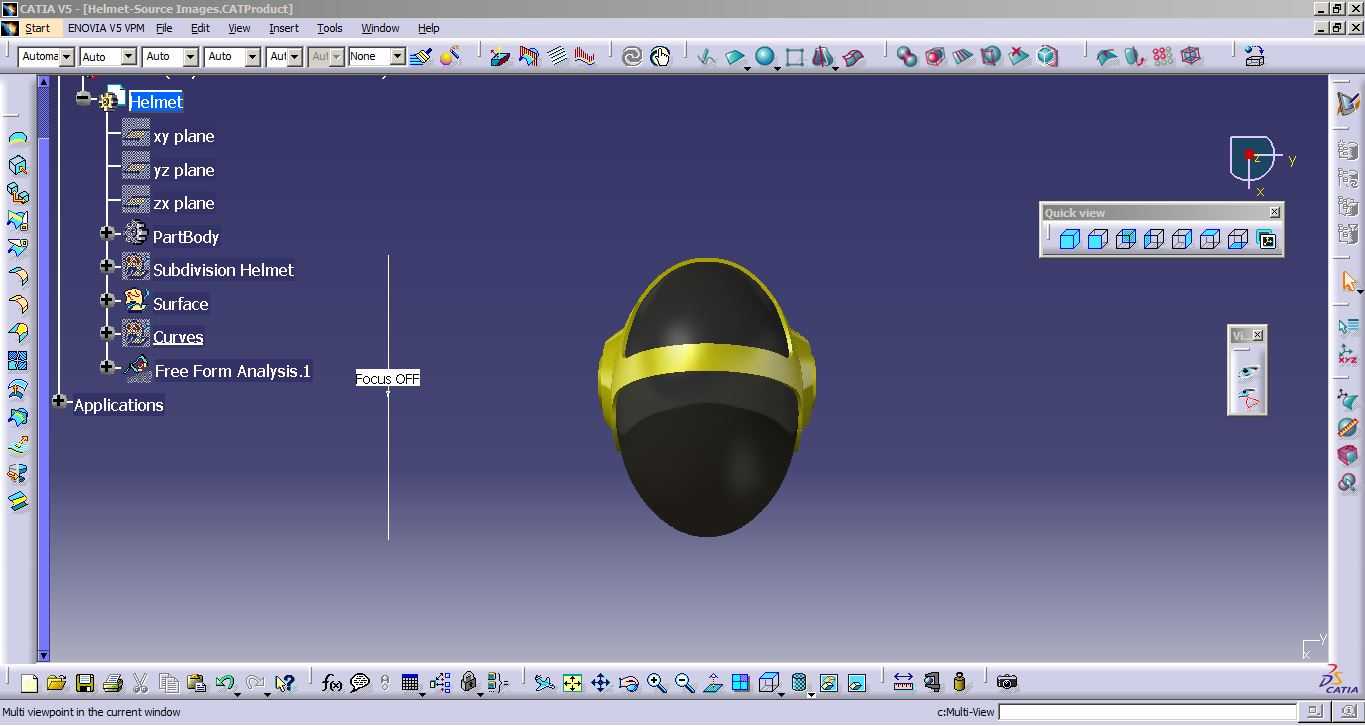Open the Window menu
The height and width of the screenshot is (726, 1365).
coord(380,28)
